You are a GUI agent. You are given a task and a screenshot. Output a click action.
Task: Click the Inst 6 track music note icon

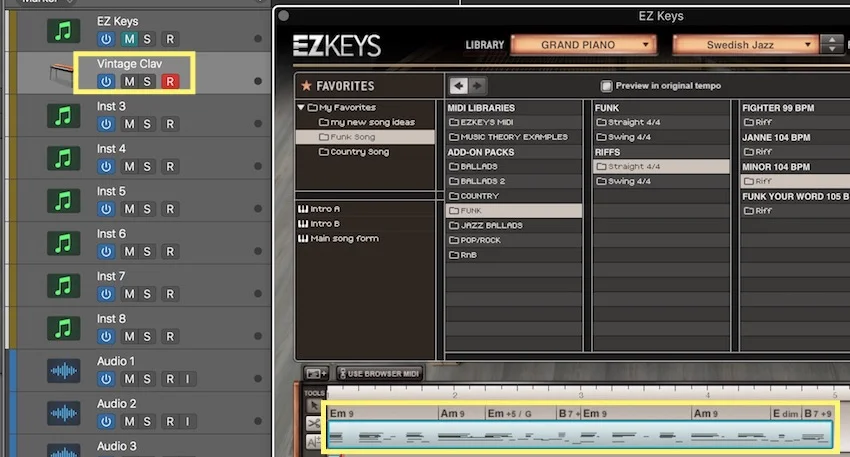63,243
